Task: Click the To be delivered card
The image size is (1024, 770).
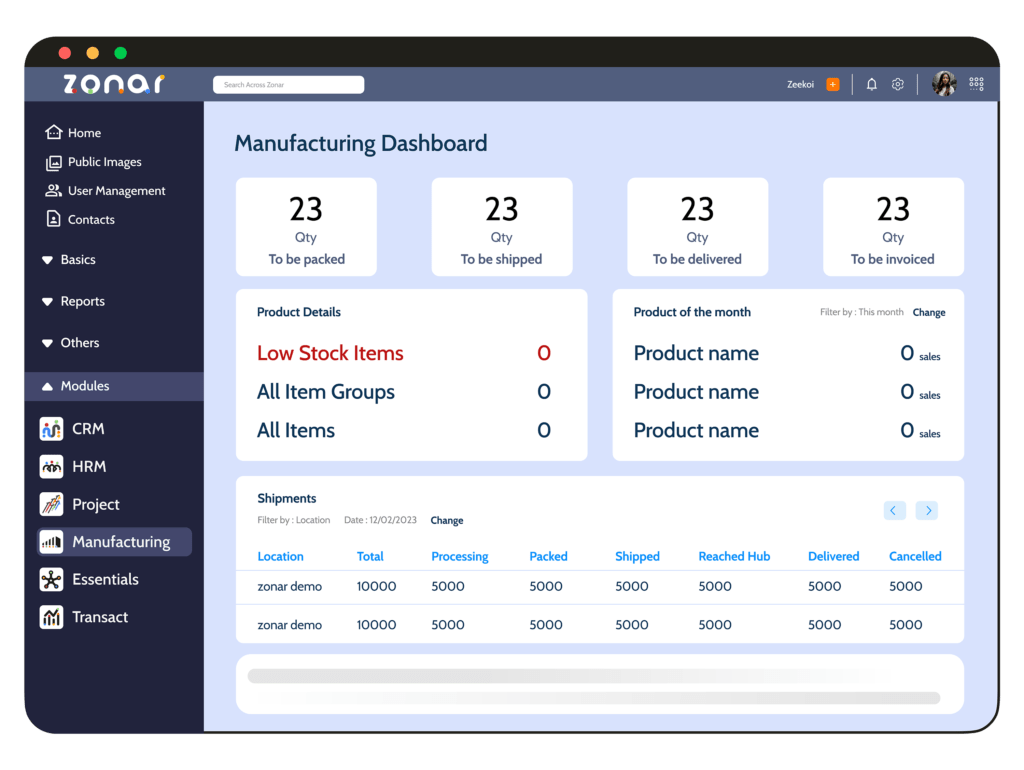Action: (697, 227)
